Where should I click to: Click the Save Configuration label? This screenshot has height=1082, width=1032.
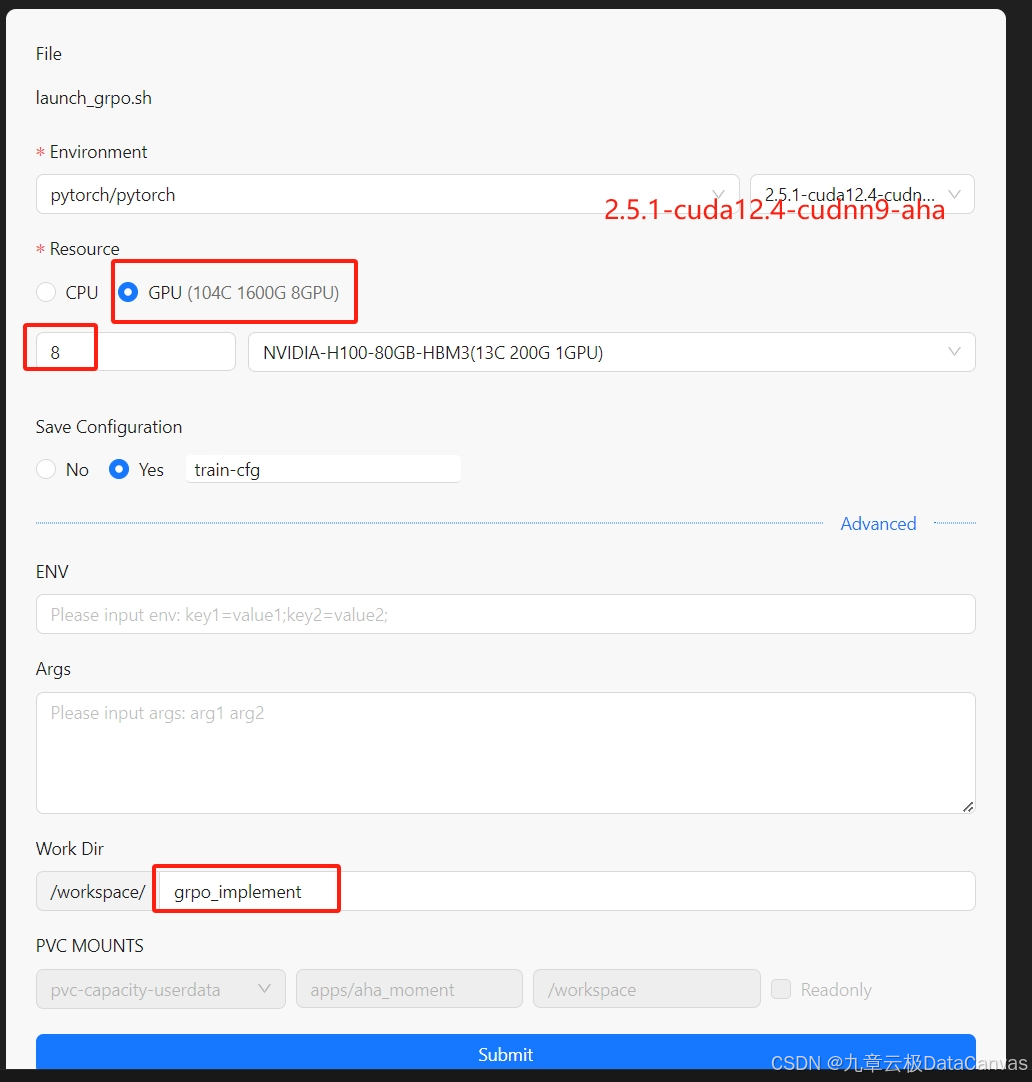tap(109, 427)
